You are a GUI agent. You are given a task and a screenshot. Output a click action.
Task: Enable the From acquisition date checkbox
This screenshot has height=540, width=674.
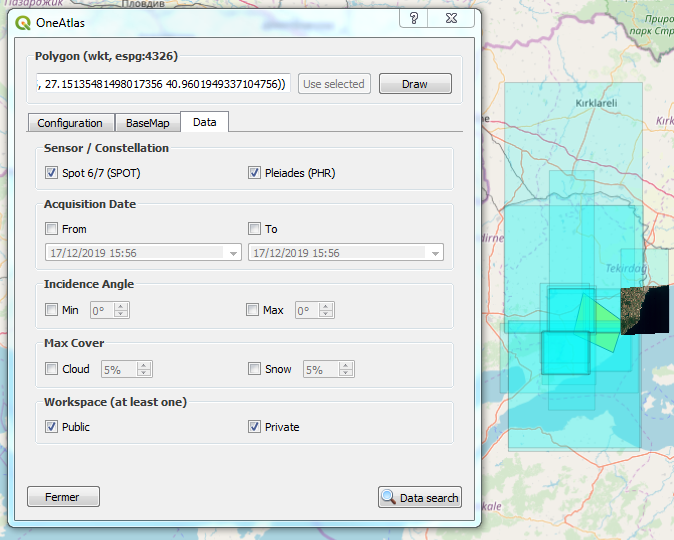coord(51,229)
